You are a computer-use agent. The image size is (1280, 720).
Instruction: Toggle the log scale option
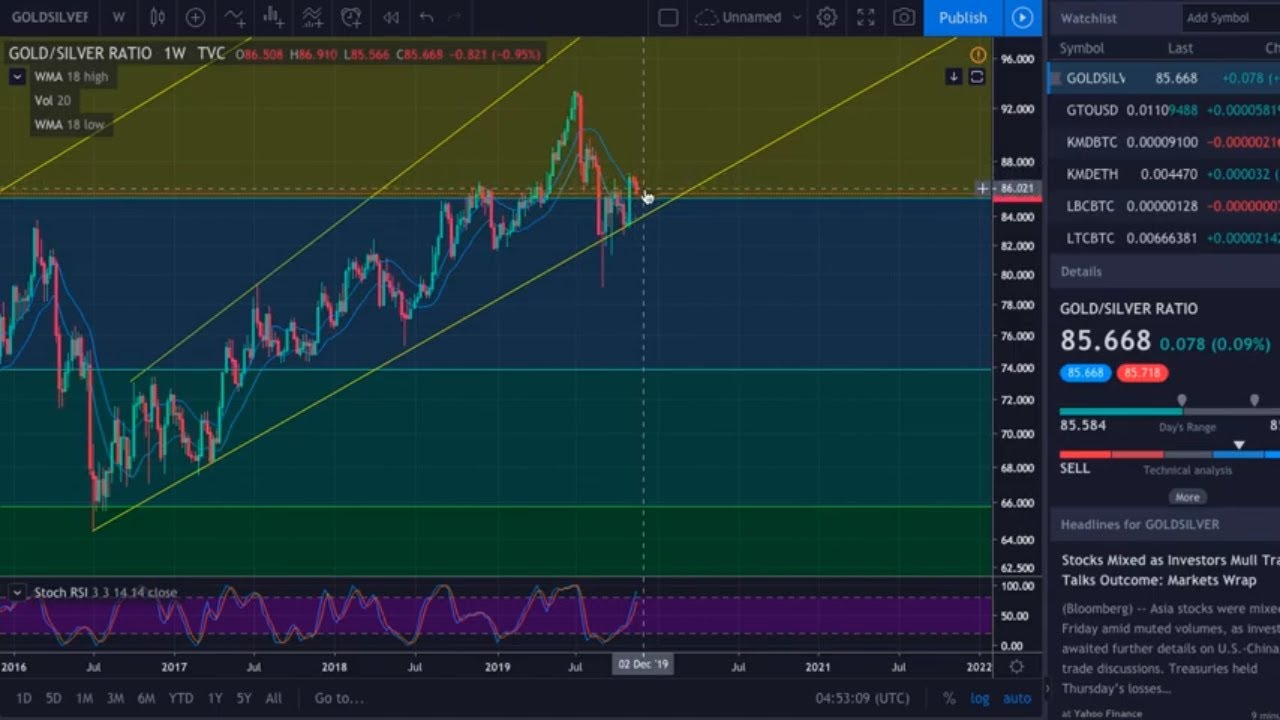click(980, 698)
